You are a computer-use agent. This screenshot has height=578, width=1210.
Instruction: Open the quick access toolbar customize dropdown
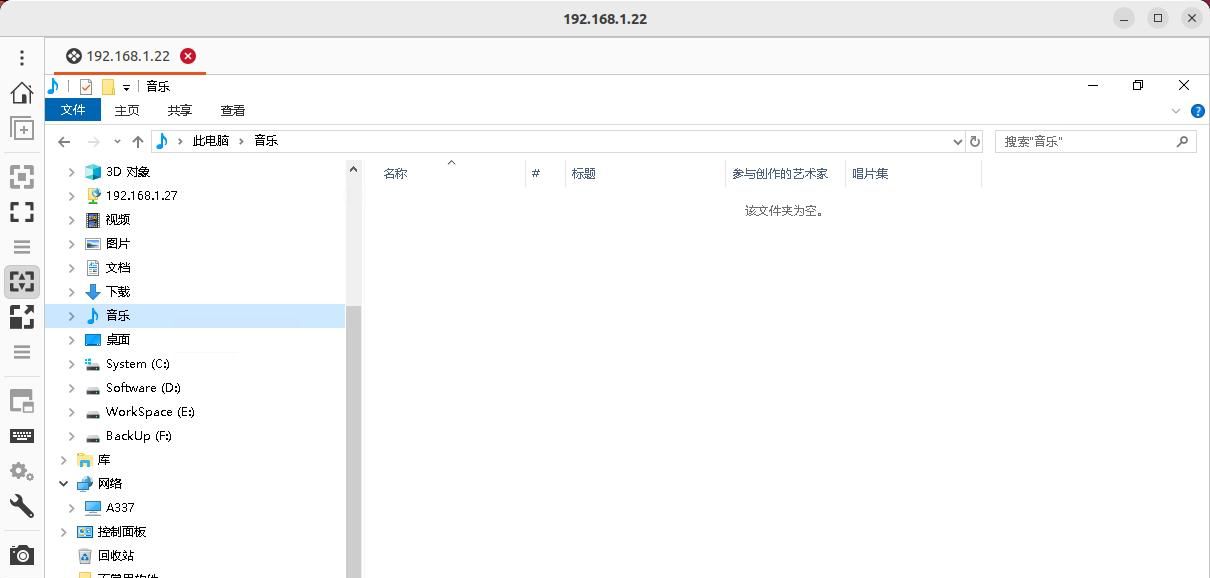click(x=126, y=87)
